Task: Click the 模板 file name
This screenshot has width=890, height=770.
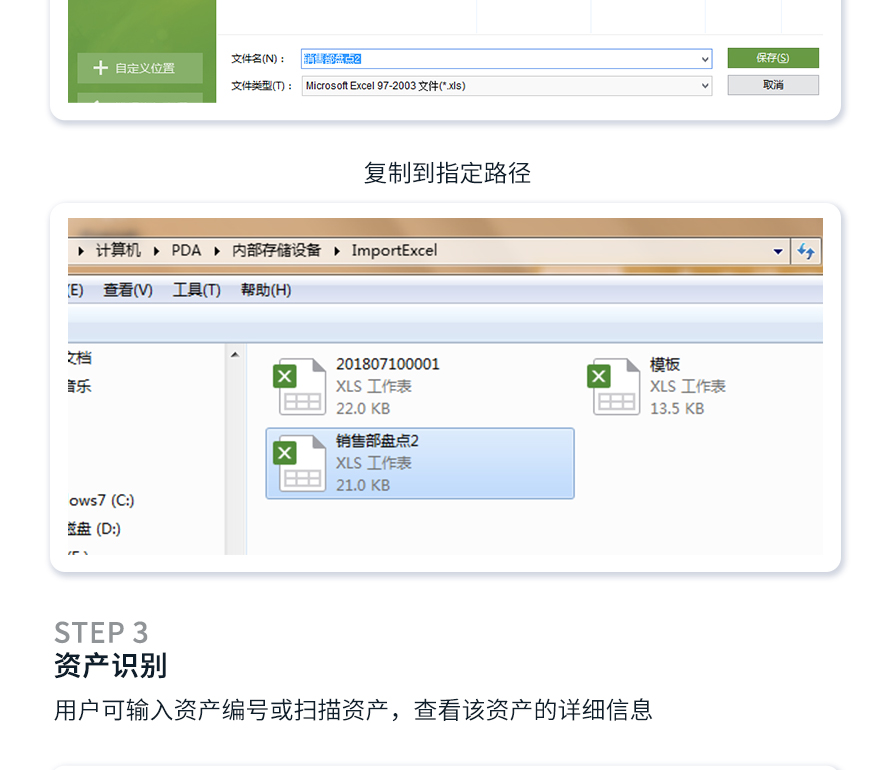Action: [665, 364]
